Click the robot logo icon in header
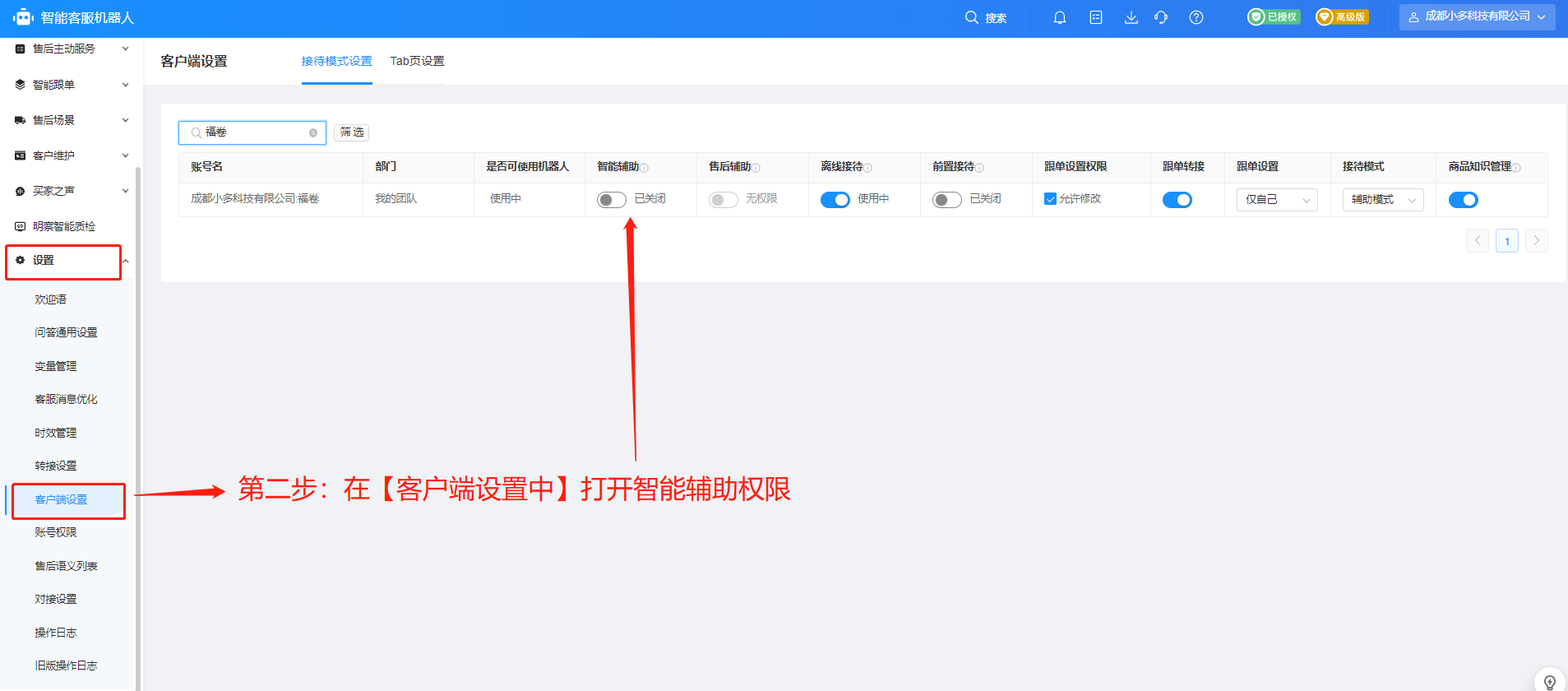This screenshot has width=1568, height=691. pos(23,17)
